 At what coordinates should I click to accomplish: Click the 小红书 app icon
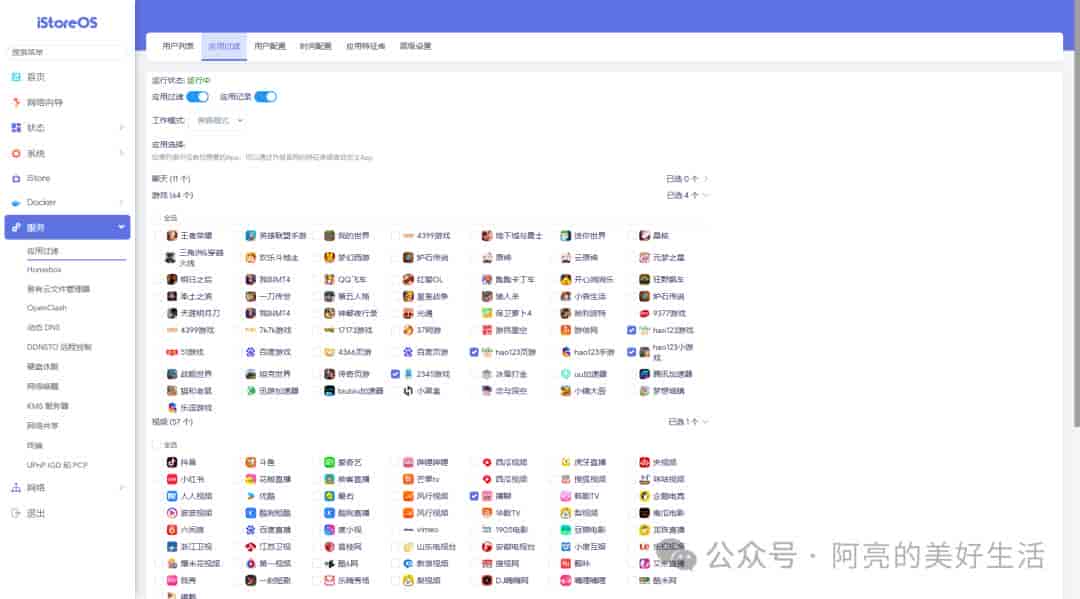click(x=172, y=479)
